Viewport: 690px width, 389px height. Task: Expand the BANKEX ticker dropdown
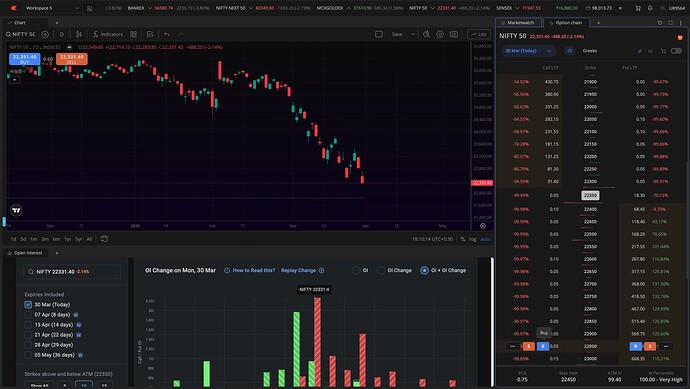[150, 8]
